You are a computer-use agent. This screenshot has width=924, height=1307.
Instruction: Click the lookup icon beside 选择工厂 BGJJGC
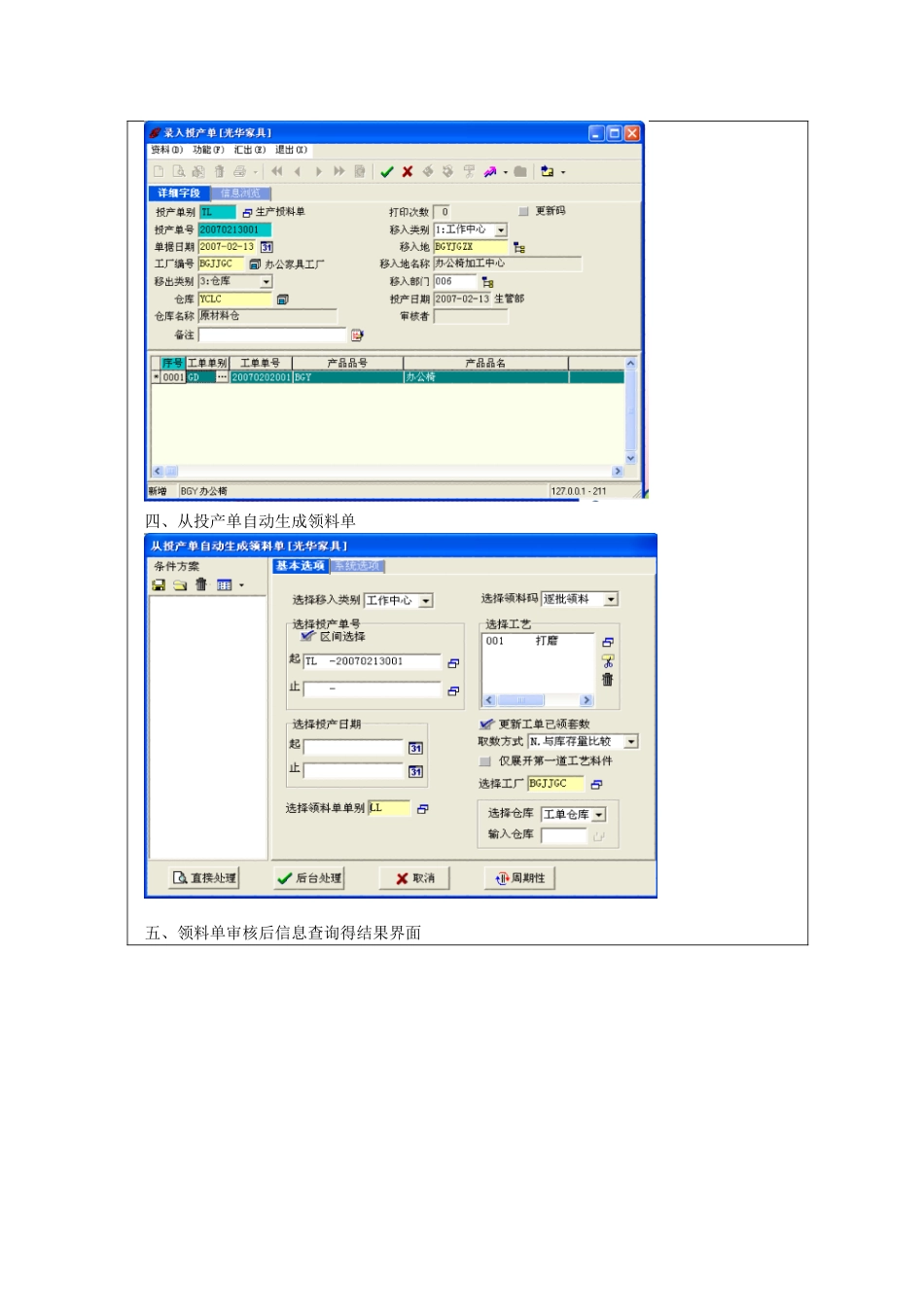click(x=596, y=785)
